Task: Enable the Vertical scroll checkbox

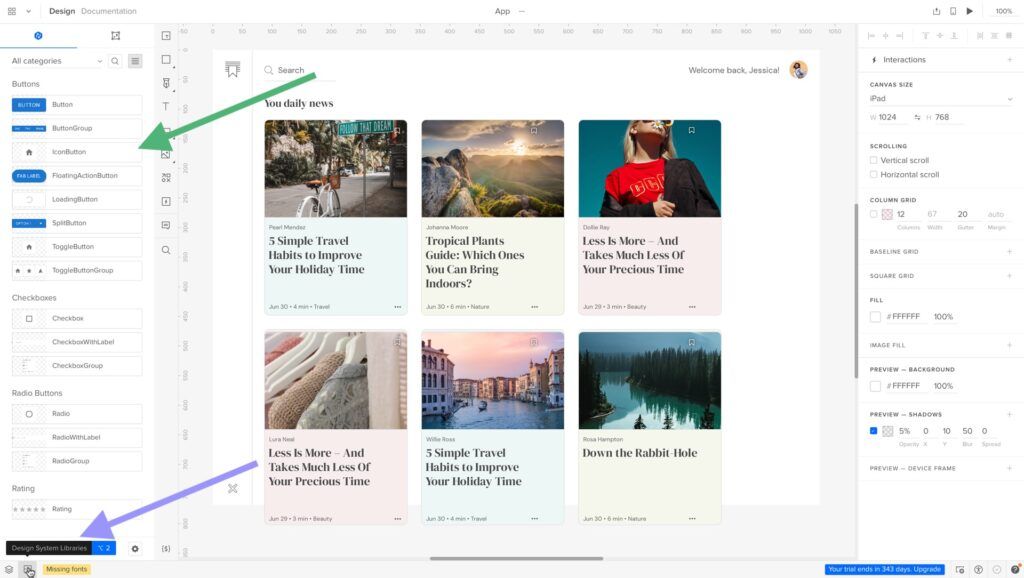Action: pyautogui.click(x=874, y=160)
